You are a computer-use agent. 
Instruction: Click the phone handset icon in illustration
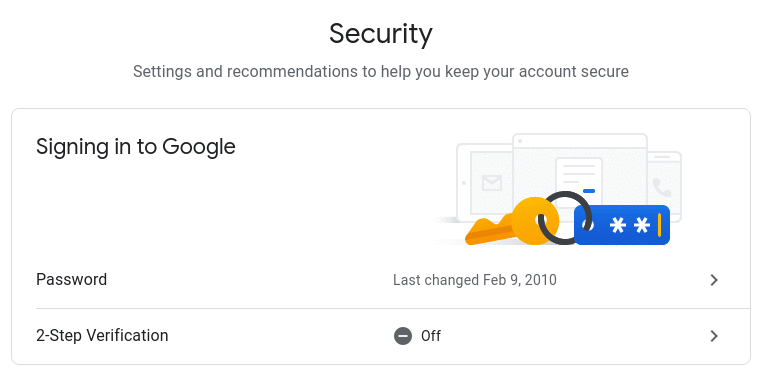click(661, 187)
